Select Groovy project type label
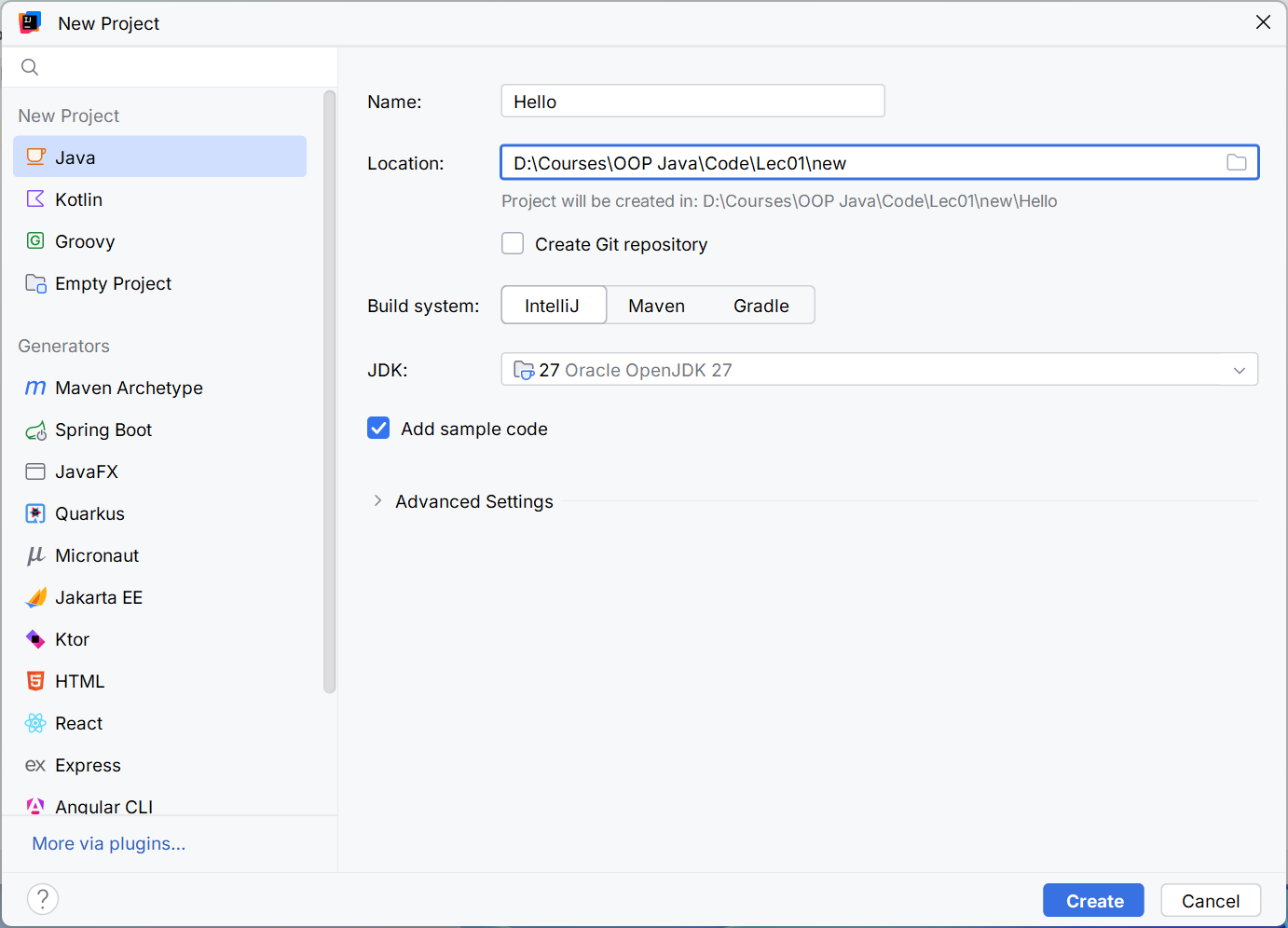This screenshot has width=1288, height=928. pyautogui.click(x=85, y=241)
